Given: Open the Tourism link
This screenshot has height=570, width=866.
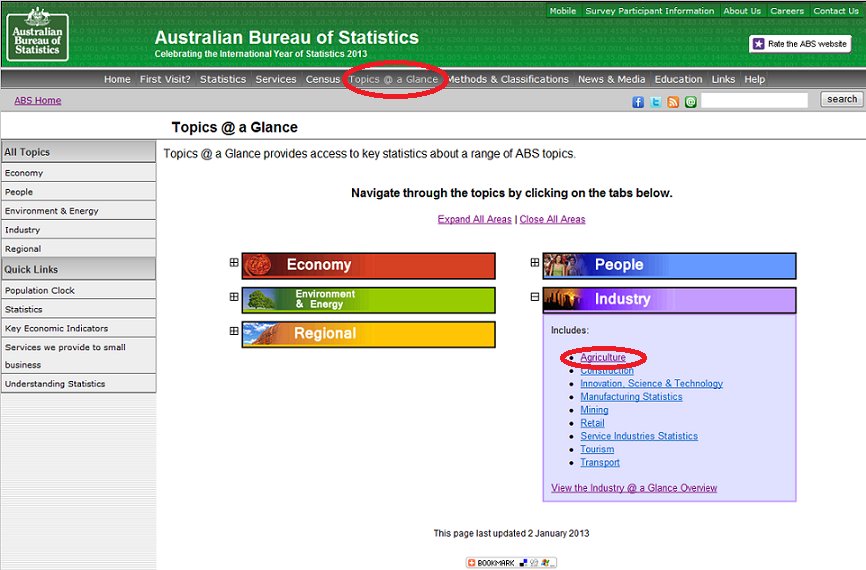Looking at the screenshot, I should tap(597, 449).
